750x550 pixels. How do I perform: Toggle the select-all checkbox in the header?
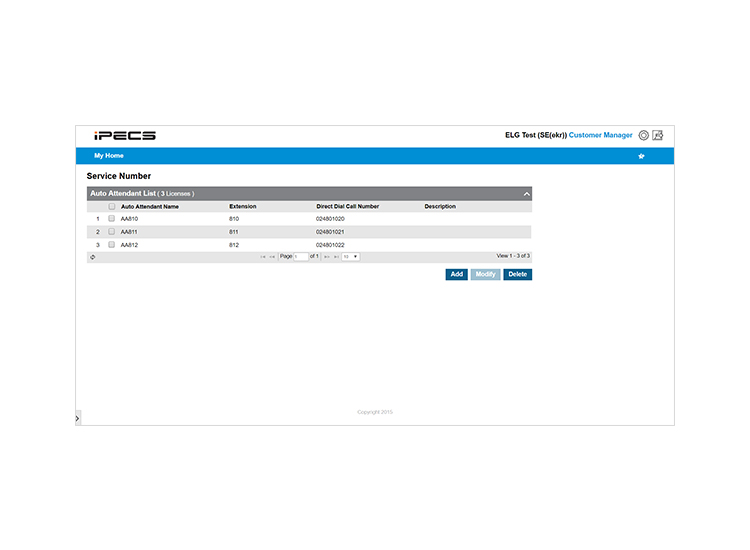(111, 207)
